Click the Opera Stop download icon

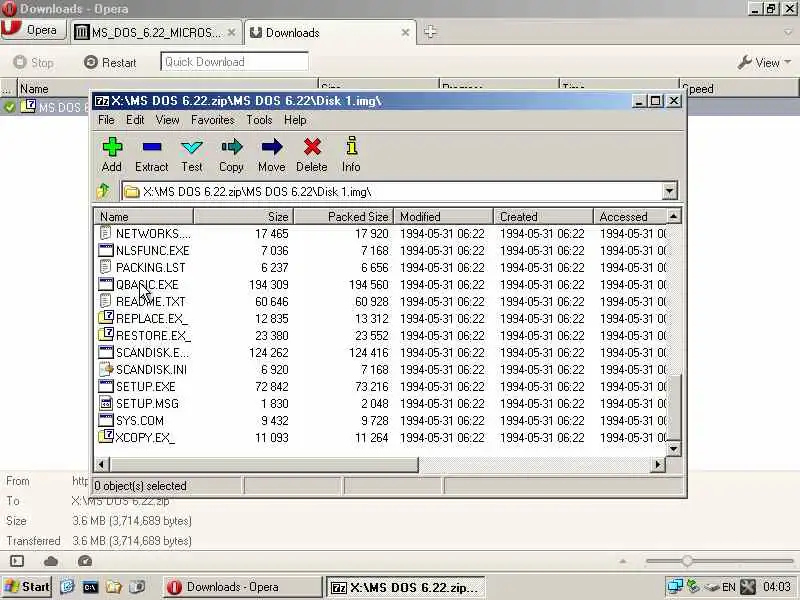coord(19,62)
